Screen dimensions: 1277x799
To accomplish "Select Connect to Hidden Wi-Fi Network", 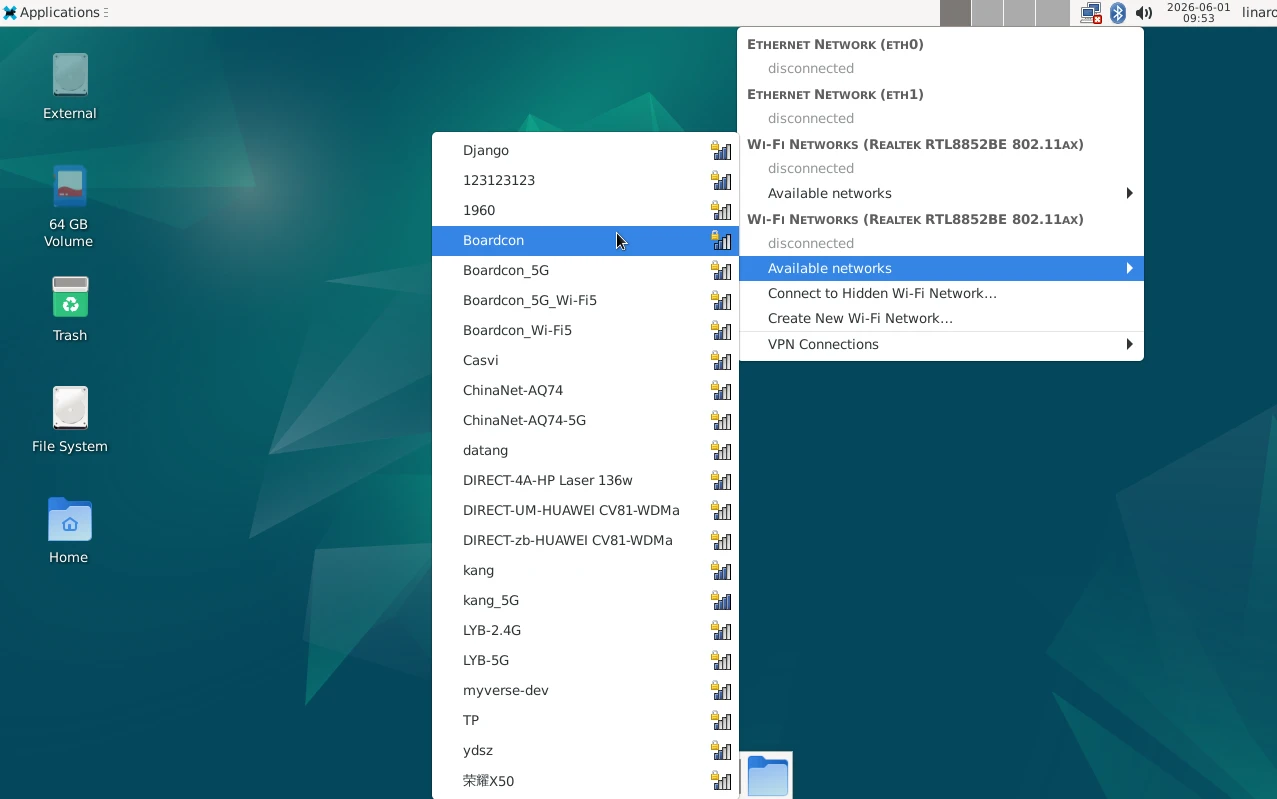I will pos(941,293).
